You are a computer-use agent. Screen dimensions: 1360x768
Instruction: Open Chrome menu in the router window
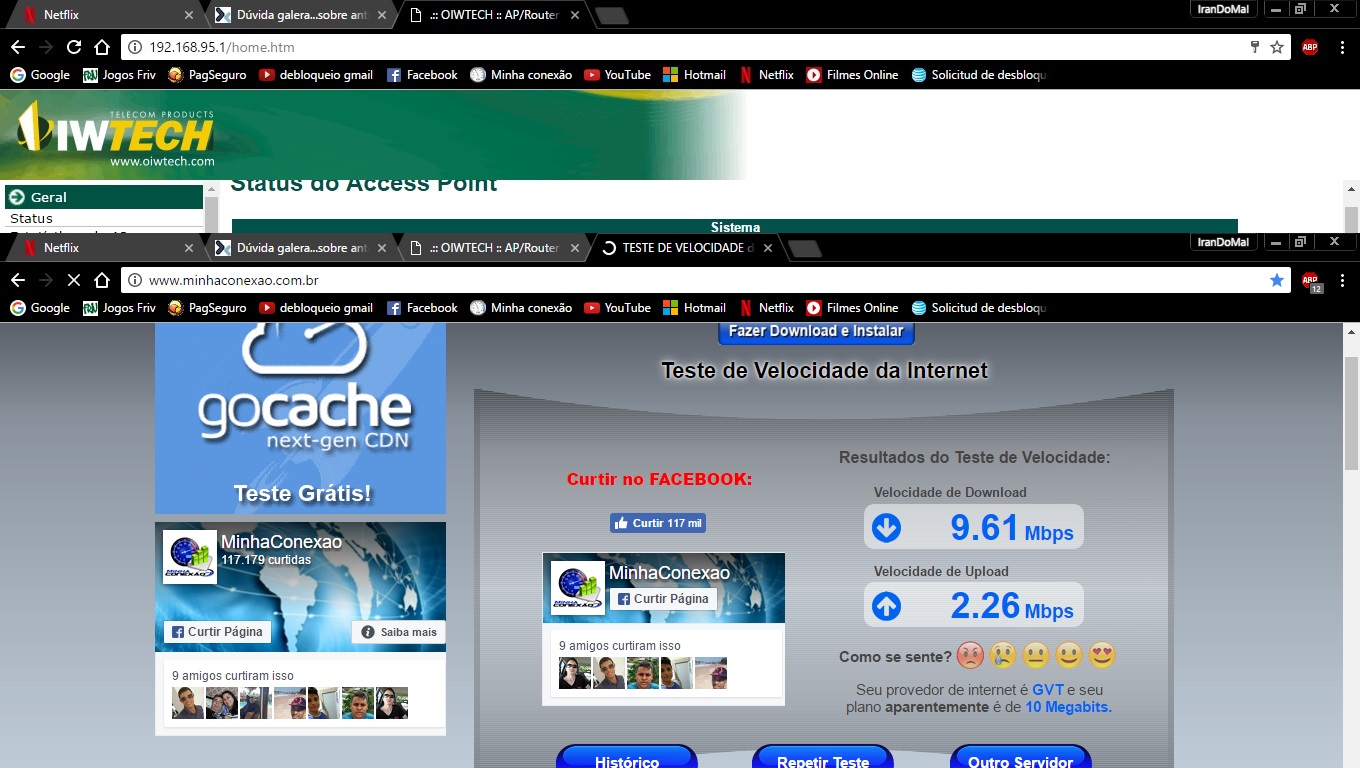click(1342, 47)
